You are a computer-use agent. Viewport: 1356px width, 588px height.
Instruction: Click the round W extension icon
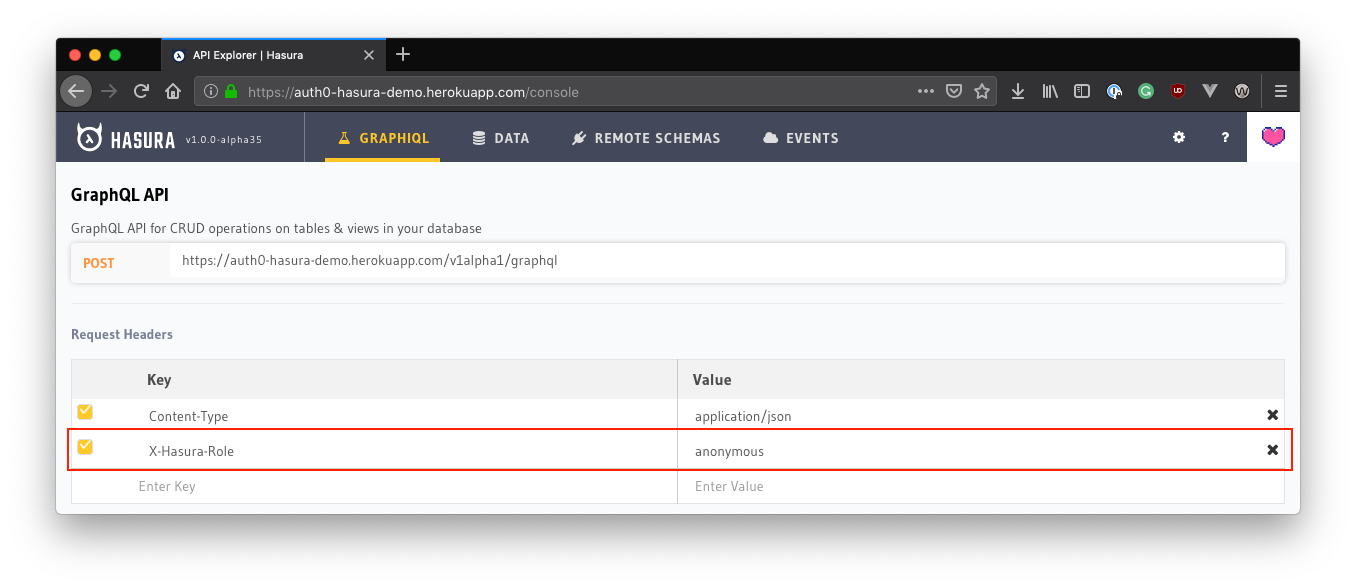[x=1242, y=91]
